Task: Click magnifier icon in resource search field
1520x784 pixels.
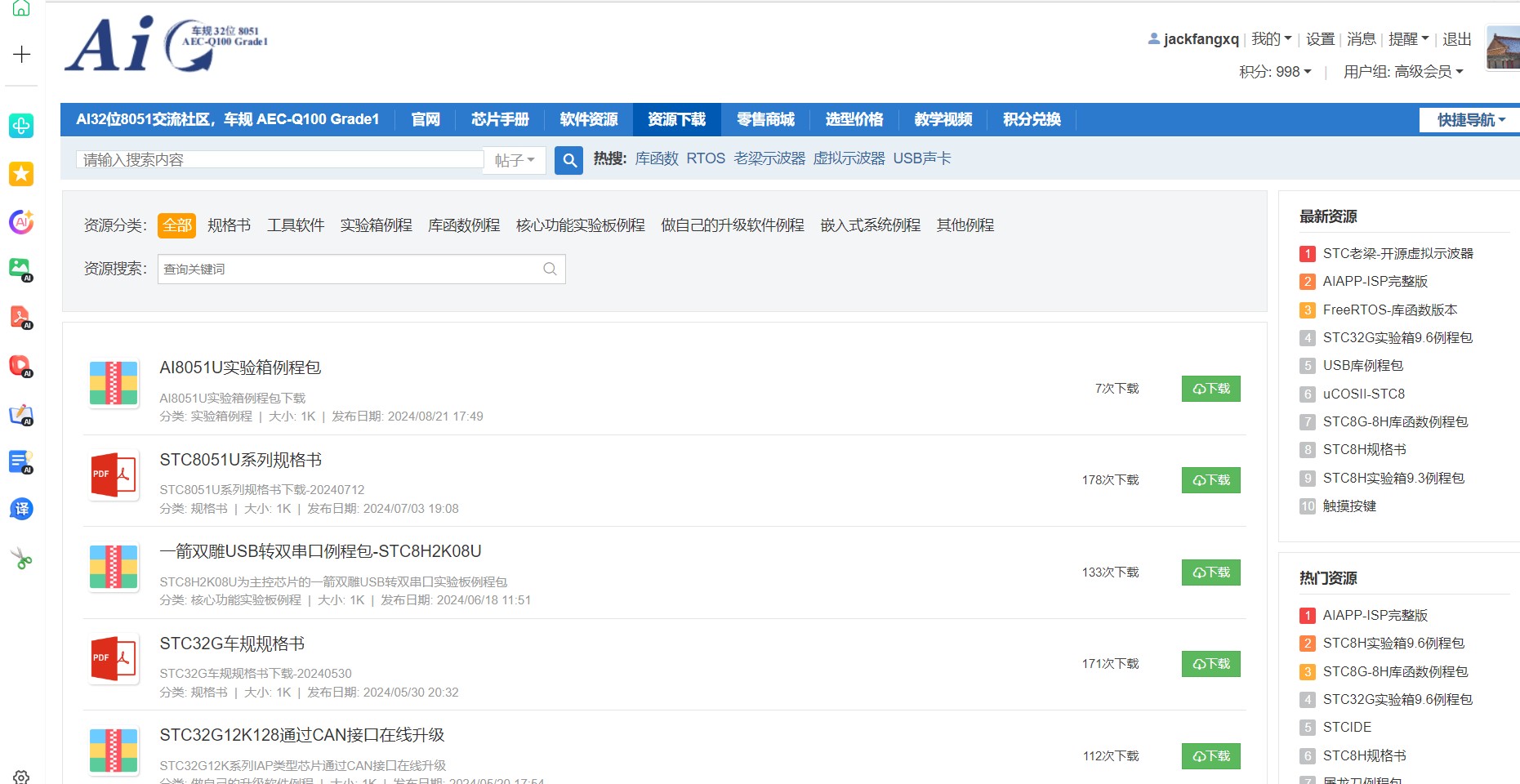Action: click(550, 269)
